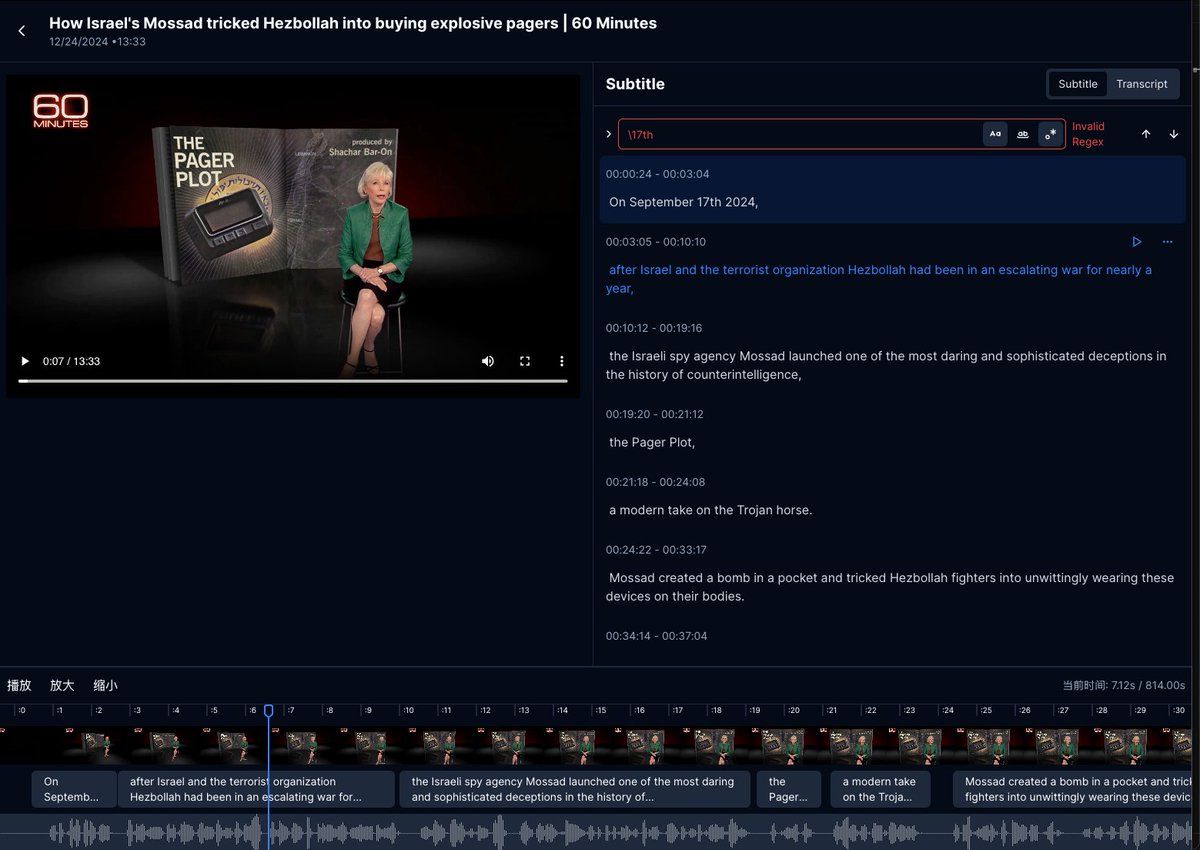Click the :10 mark on the timeline ruler
Screen dimensions: 1200x850
(407, 710)
